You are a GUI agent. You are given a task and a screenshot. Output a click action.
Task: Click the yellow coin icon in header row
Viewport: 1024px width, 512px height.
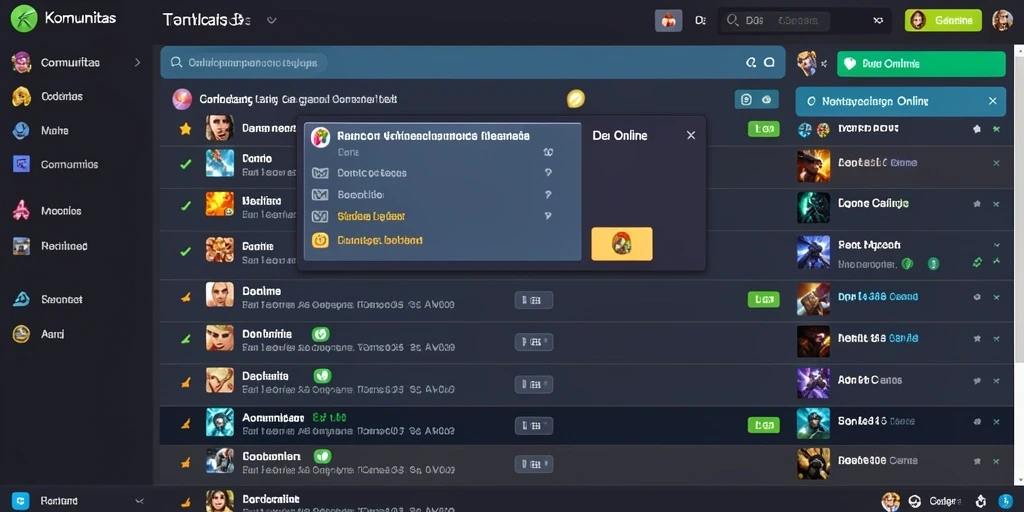pyautogui.click(x=575, y=99)
